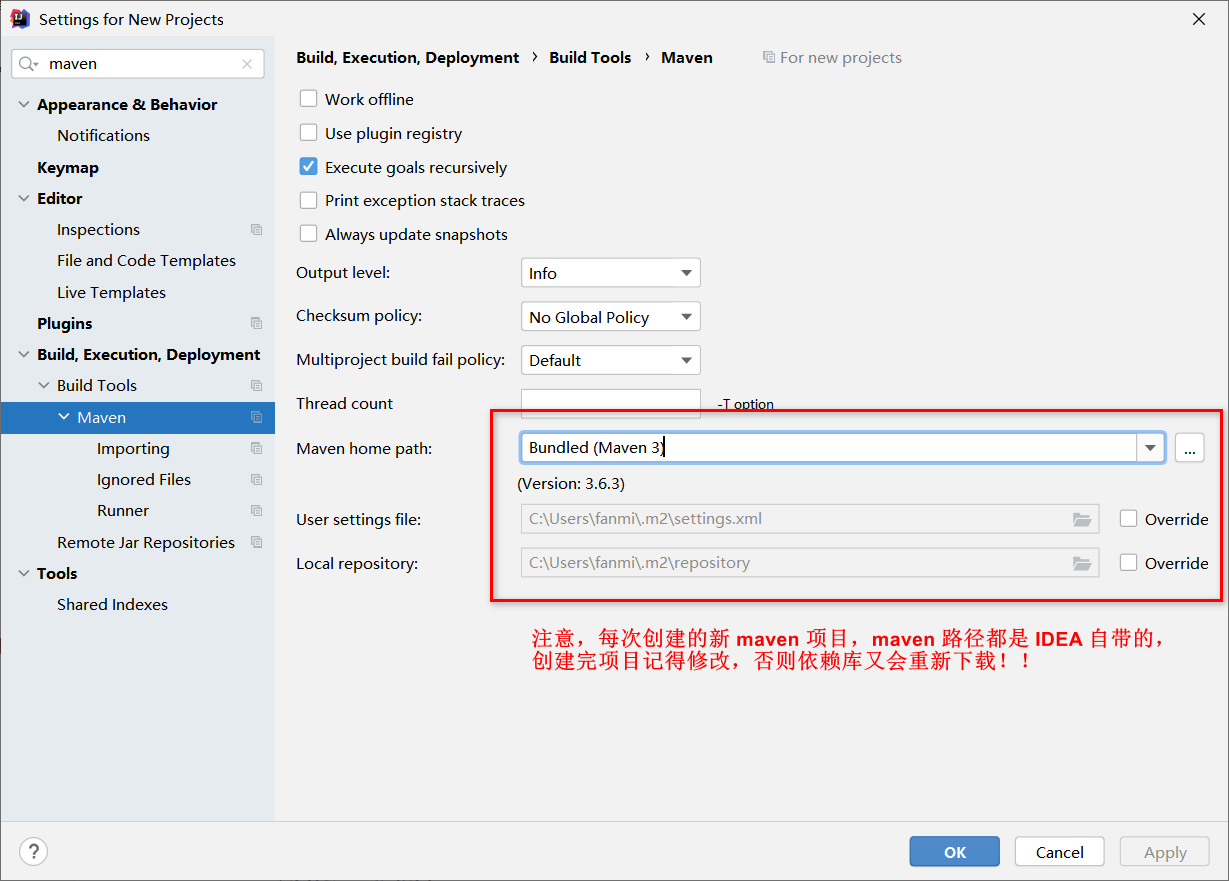This screenshot has width=1229, height=881.
Task: Collapse the Maven tree node
Action: (64, 417)
